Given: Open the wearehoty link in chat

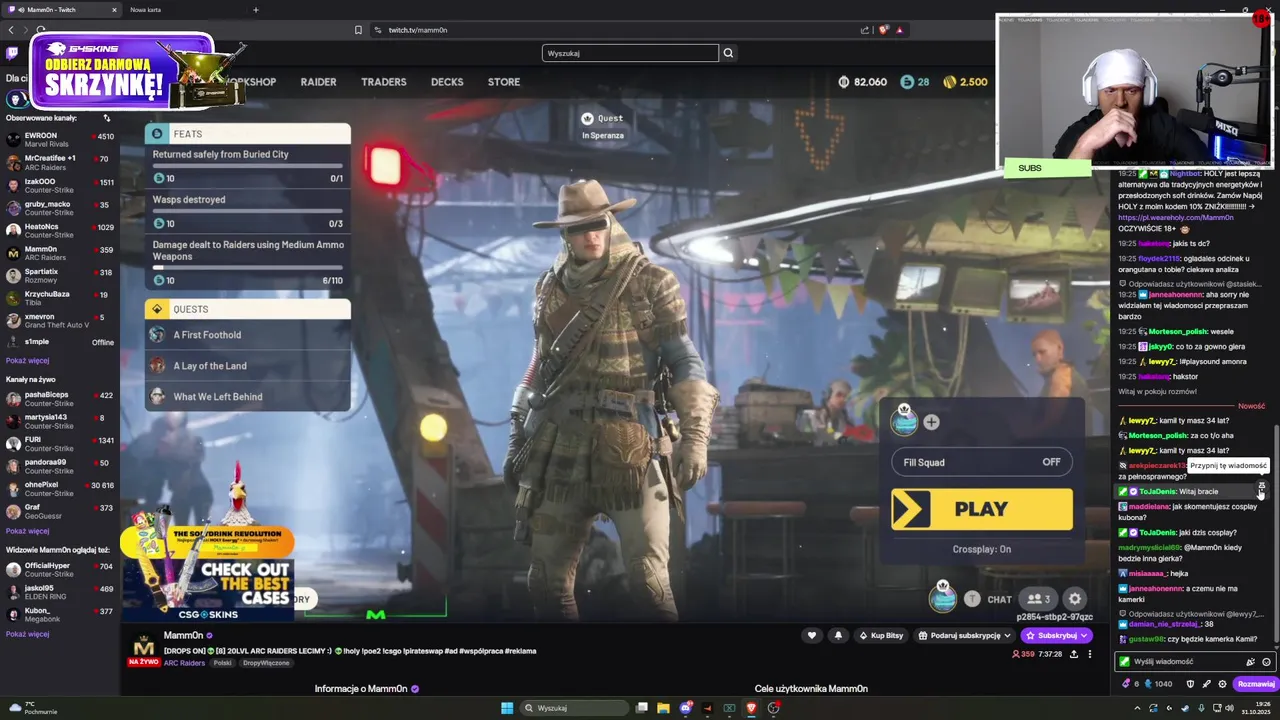Looking at the screenshot, I should click(x=1175, y=217).
